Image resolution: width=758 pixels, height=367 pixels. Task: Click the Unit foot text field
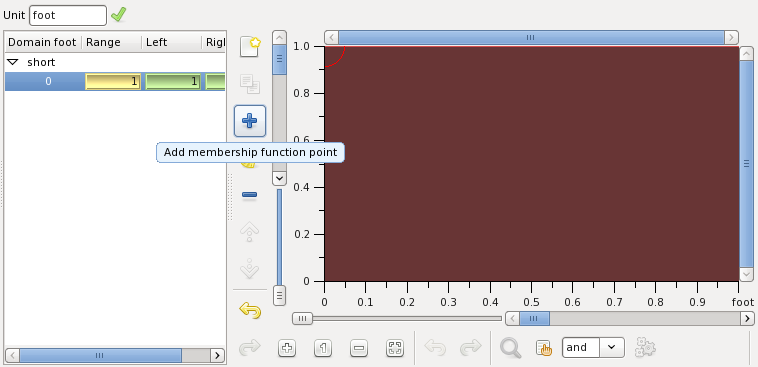point(68,15)
